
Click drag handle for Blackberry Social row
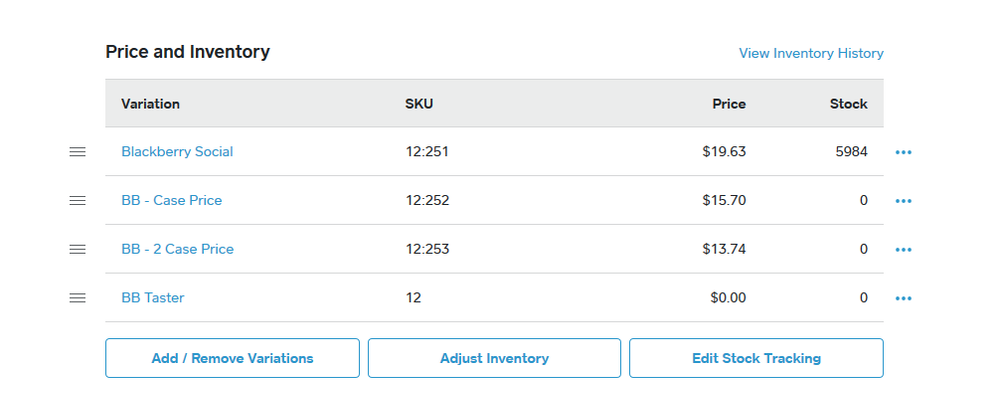point(77,152)
